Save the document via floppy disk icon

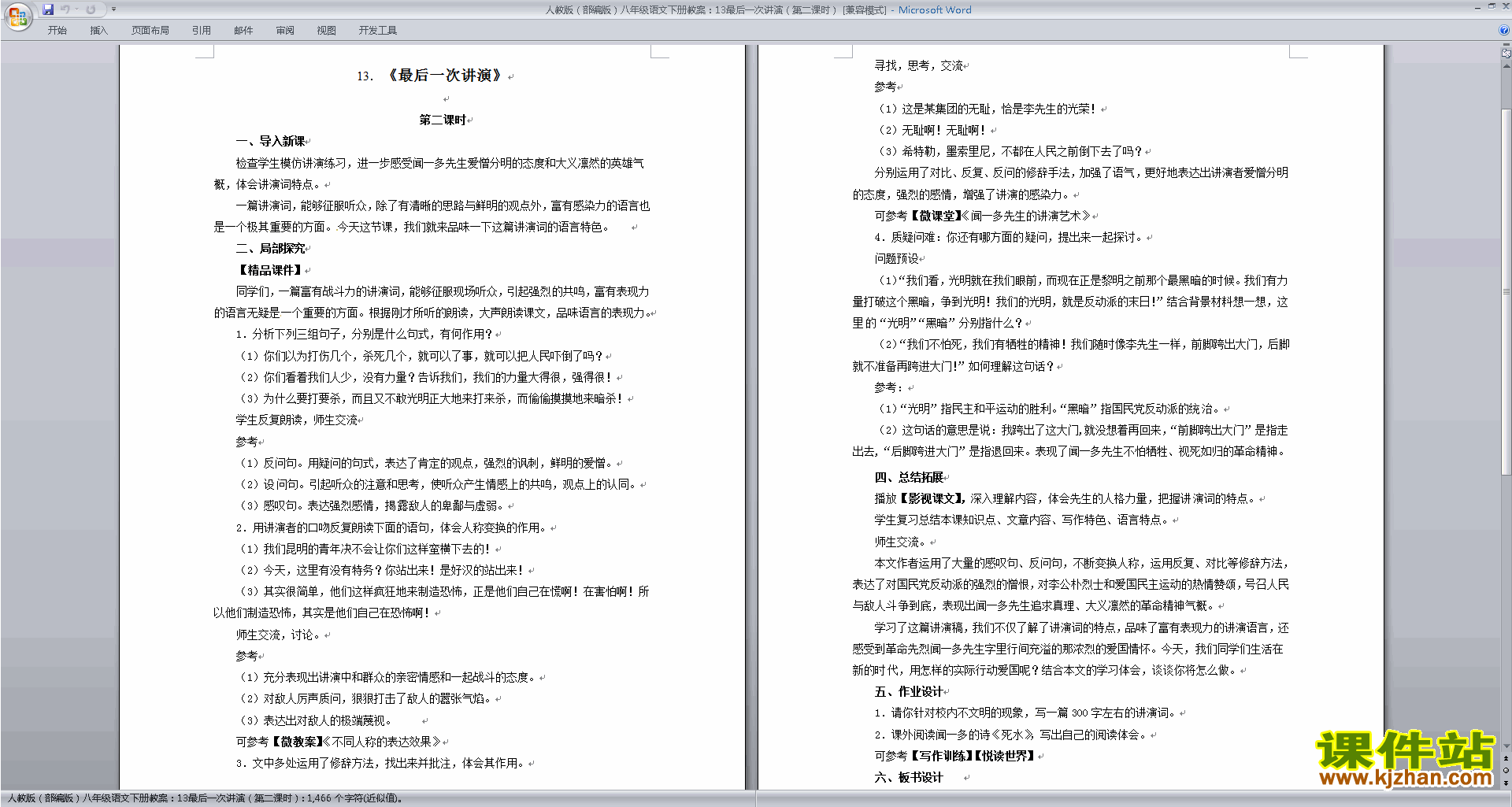(x=48, y=9)
